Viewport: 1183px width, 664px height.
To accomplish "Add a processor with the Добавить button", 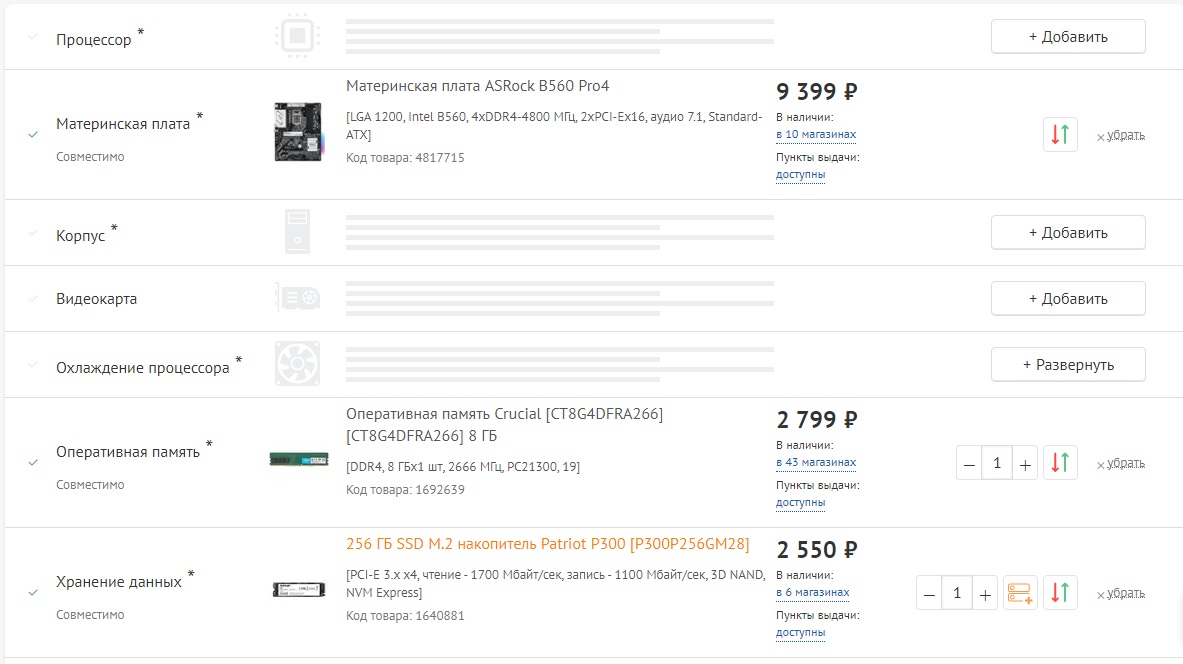I will click(x=1068, y=37).
